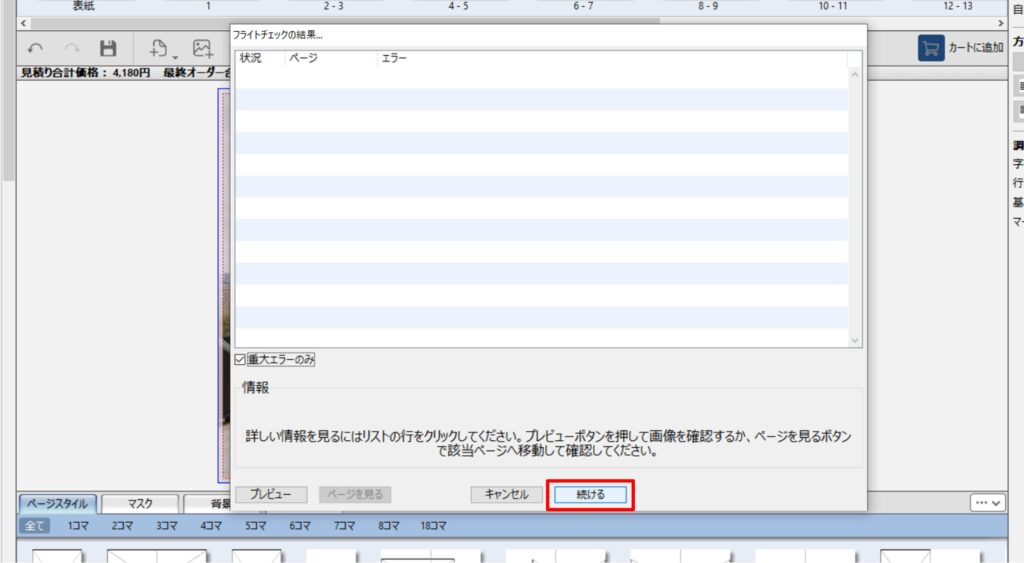1024x563 pixels.
Task: Switch to the マスク tab
Action: pos(140,504)
